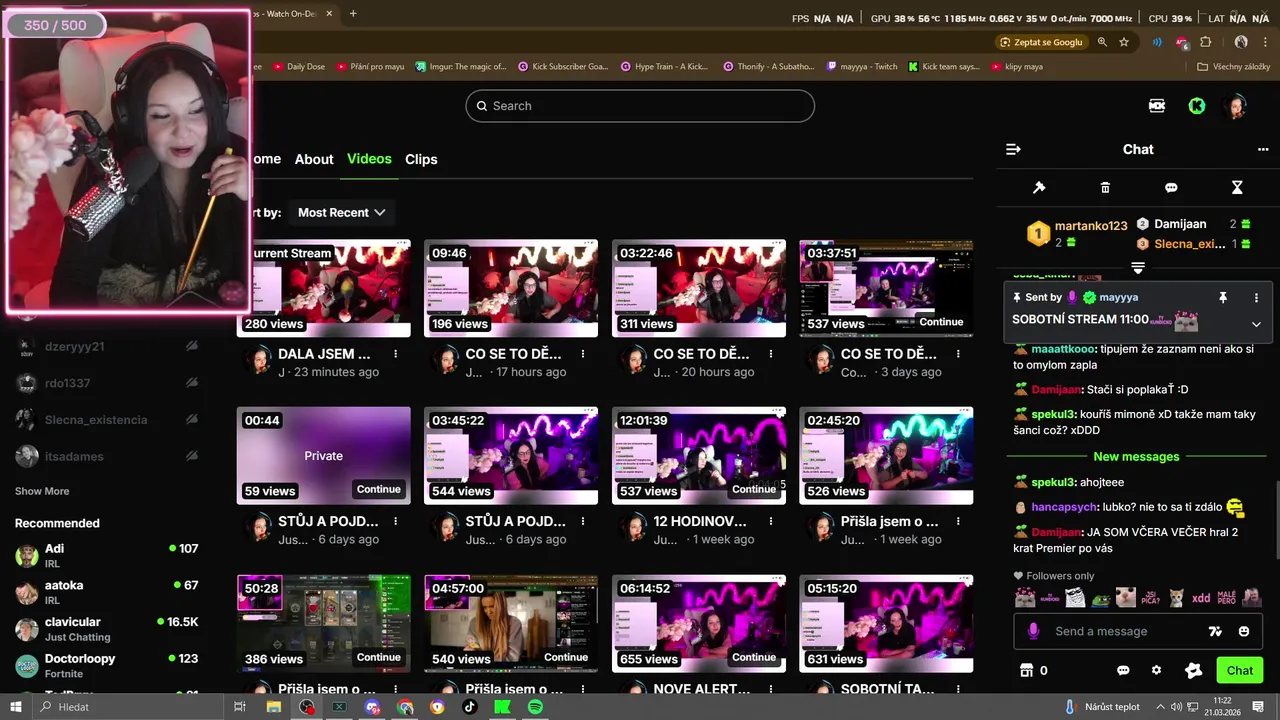Screen dimensions: 1280x720
Task: Open the Most Recent sort dropdown
Action: [341, 212]
